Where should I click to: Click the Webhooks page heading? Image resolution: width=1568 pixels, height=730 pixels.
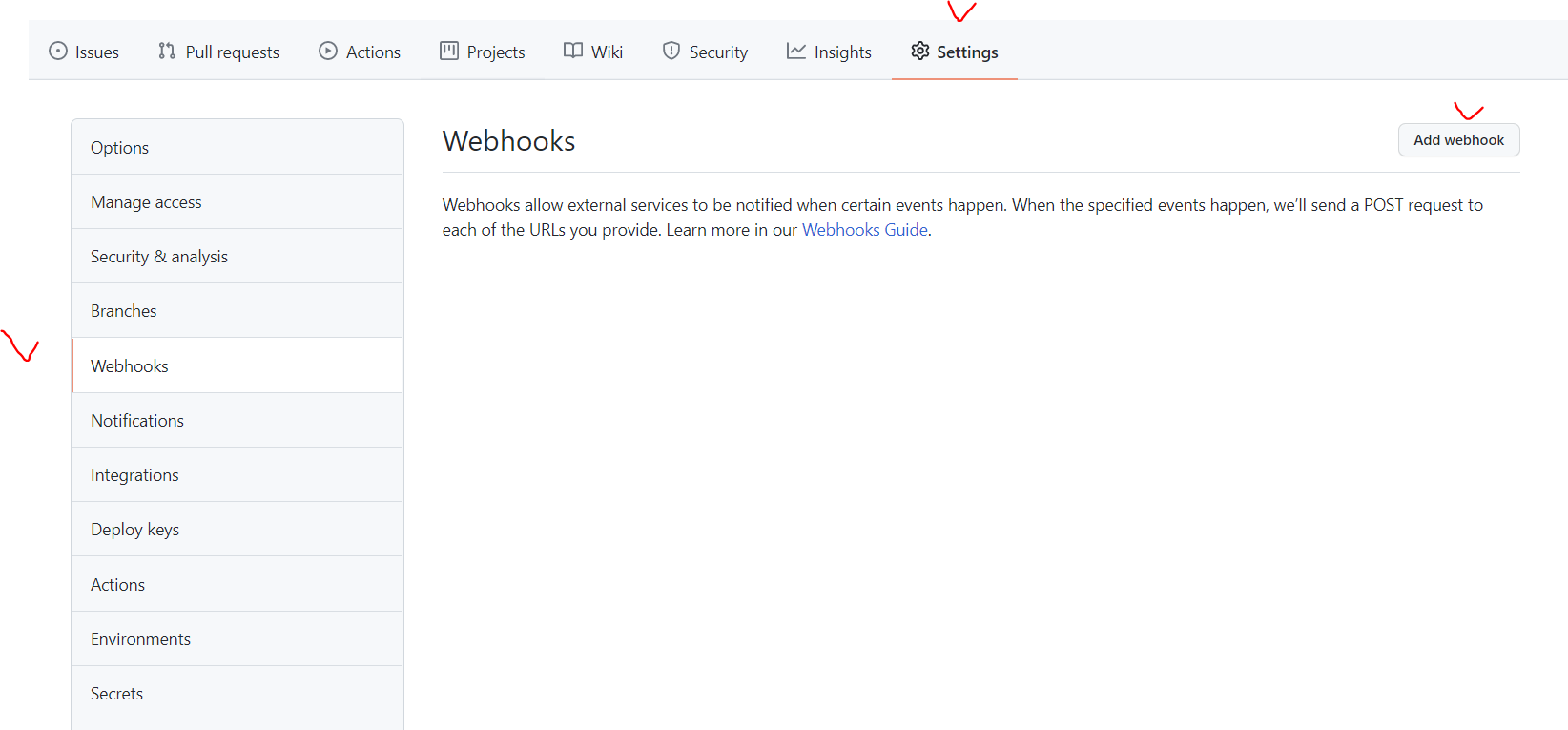(x=508, y=141)
